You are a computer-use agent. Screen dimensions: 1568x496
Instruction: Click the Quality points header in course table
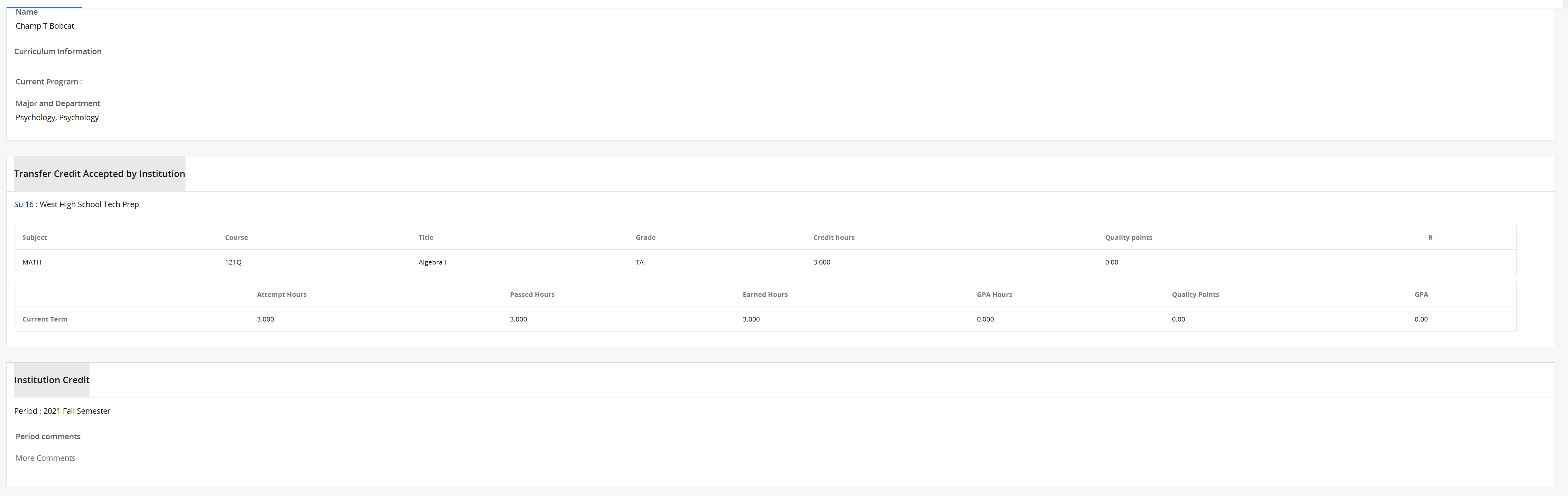1128,237
